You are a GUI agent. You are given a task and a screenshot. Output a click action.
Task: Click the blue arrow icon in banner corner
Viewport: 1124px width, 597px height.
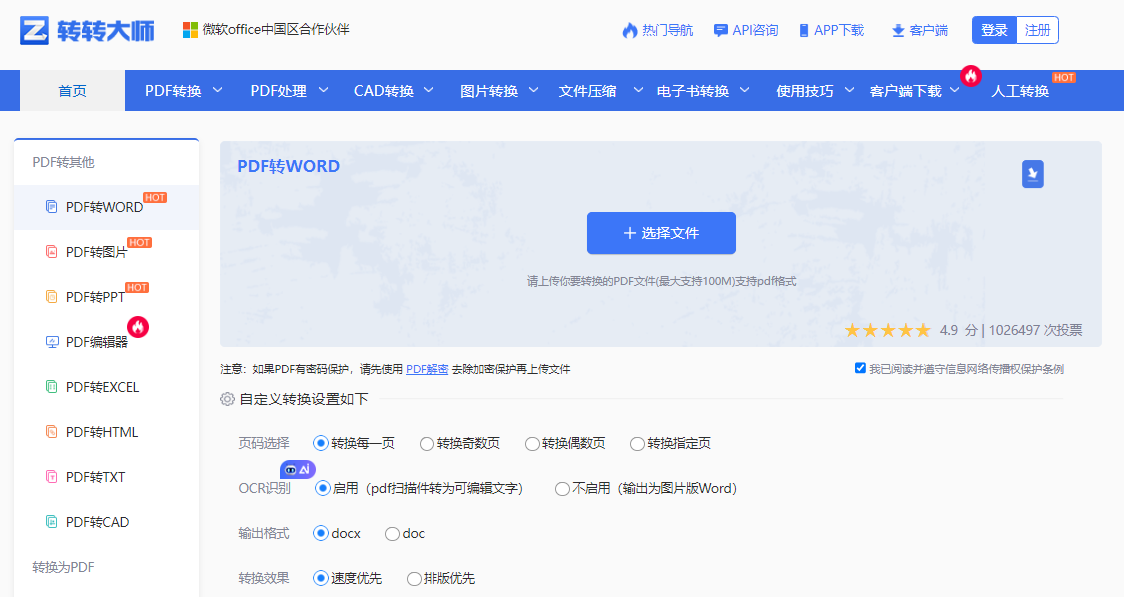click(1033, 173)
